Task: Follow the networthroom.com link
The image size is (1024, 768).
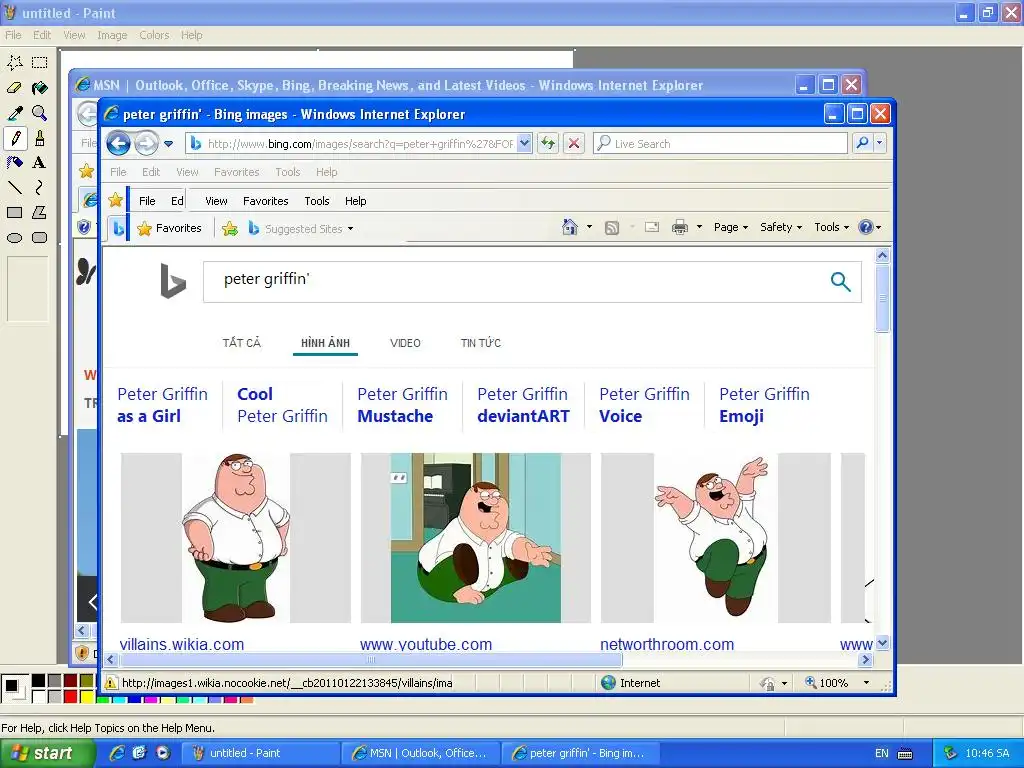Action: pyautogui.click(x=667, y=645)
